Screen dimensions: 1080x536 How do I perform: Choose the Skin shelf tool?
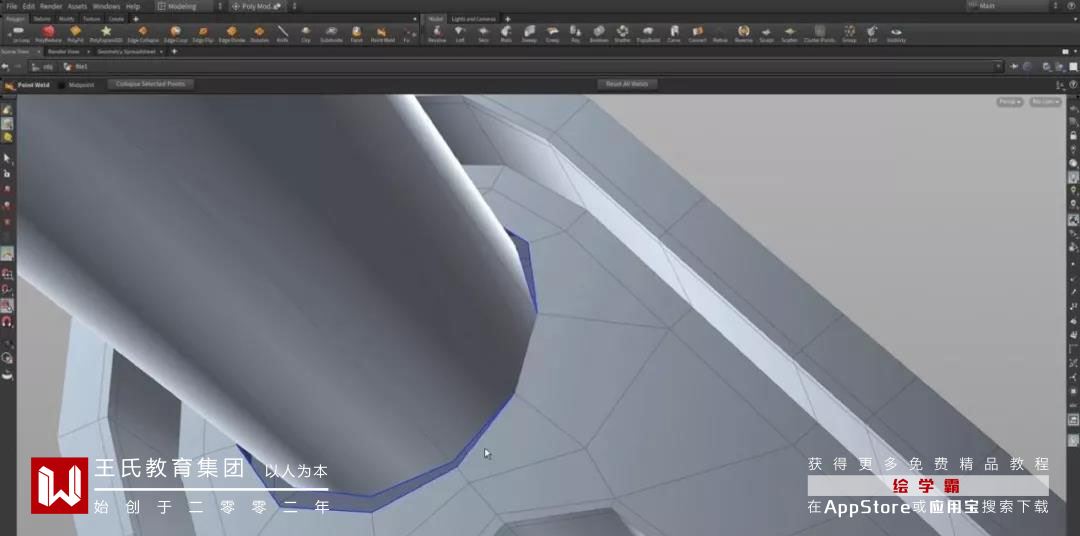click(484, 34)
